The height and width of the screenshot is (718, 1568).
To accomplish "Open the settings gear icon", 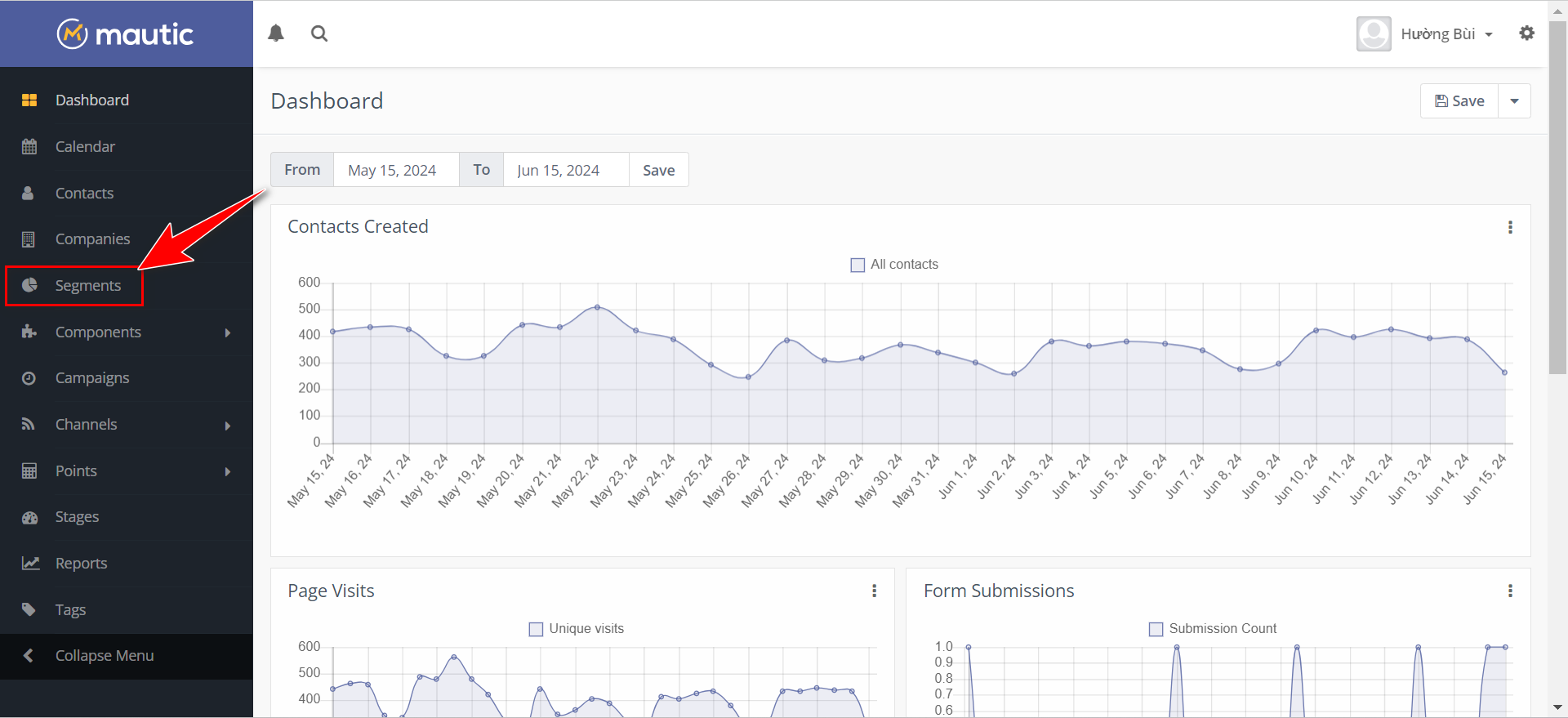I will tap(1526, 33).
